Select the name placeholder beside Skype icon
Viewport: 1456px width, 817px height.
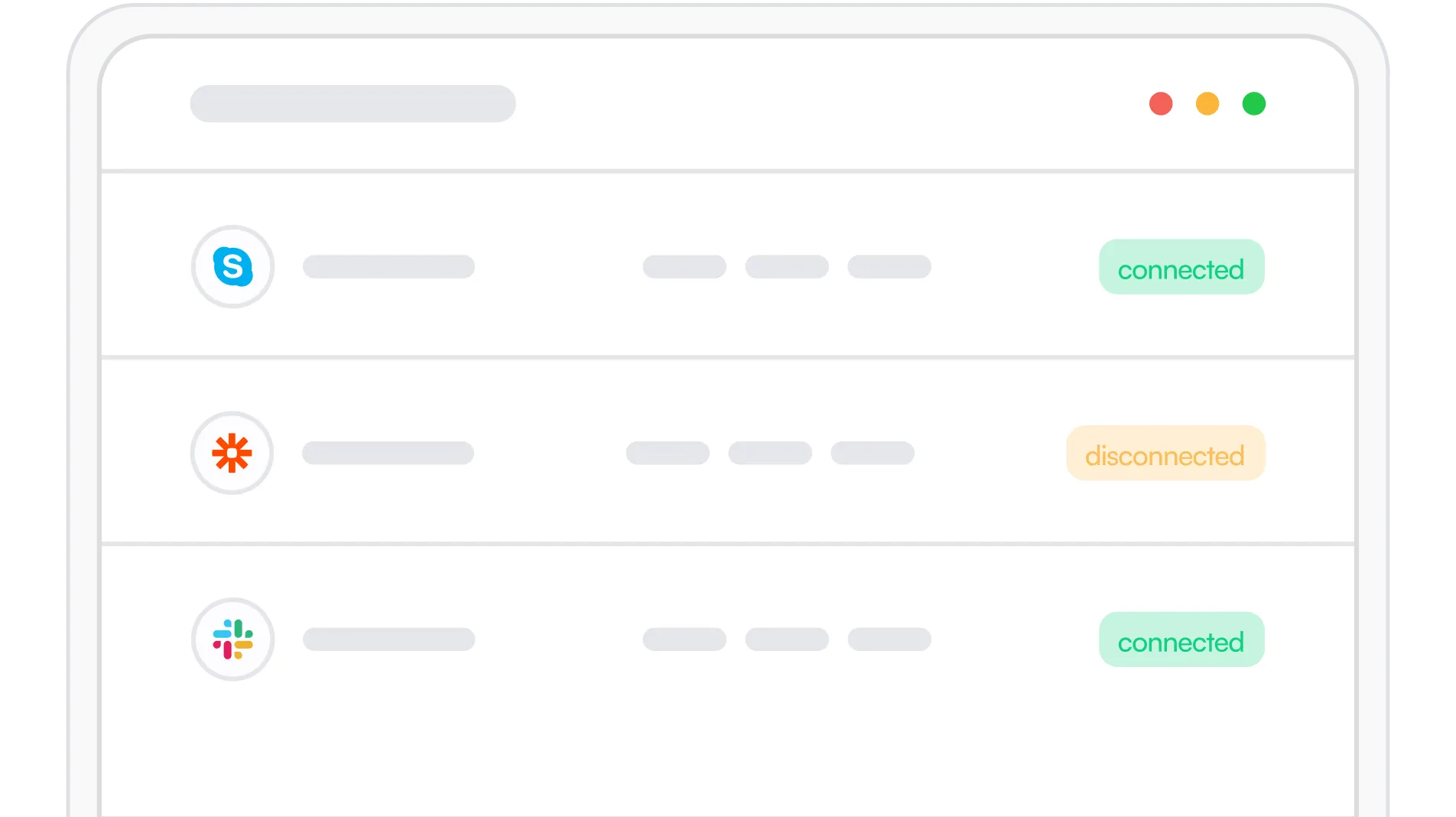[388, 267]
